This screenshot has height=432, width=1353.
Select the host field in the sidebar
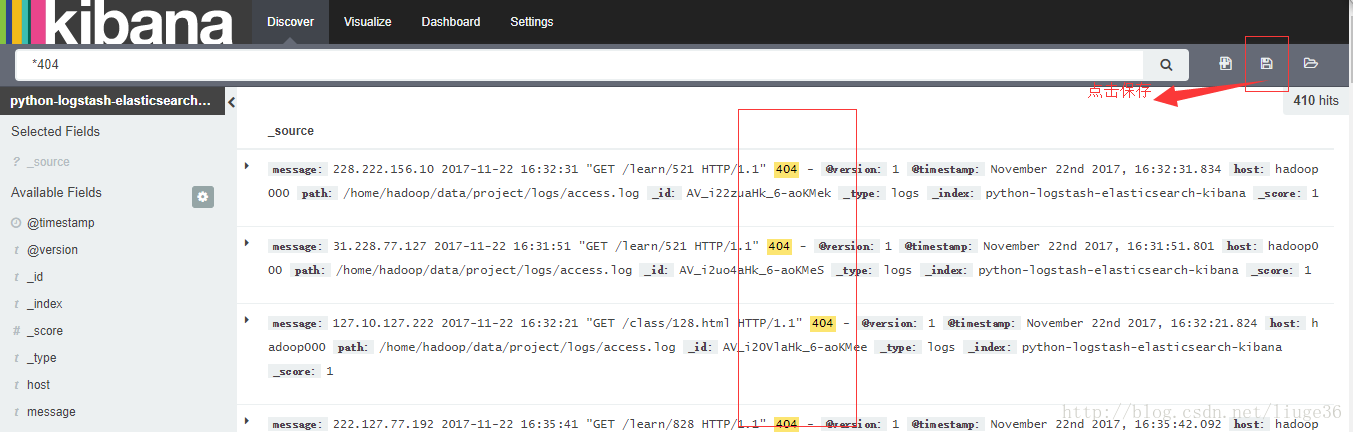click(38, 385)
